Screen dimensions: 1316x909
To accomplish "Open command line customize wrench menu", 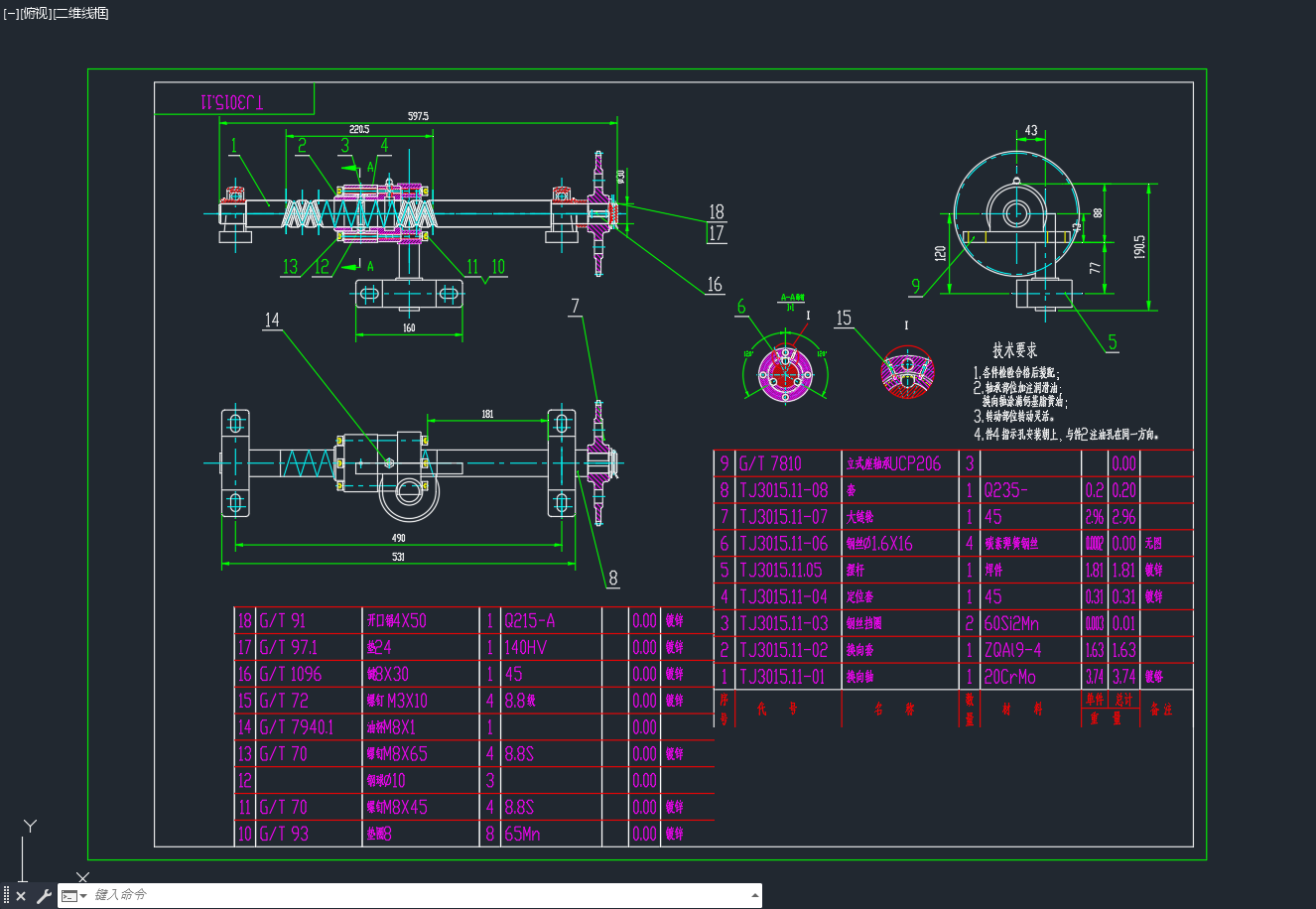I will [44, 896].
